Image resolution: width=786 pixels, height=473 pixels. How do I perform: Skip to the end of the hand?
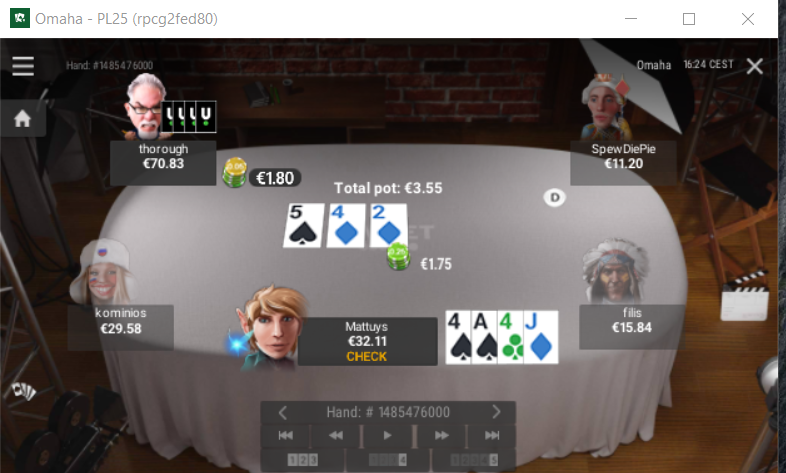[492, 435]
